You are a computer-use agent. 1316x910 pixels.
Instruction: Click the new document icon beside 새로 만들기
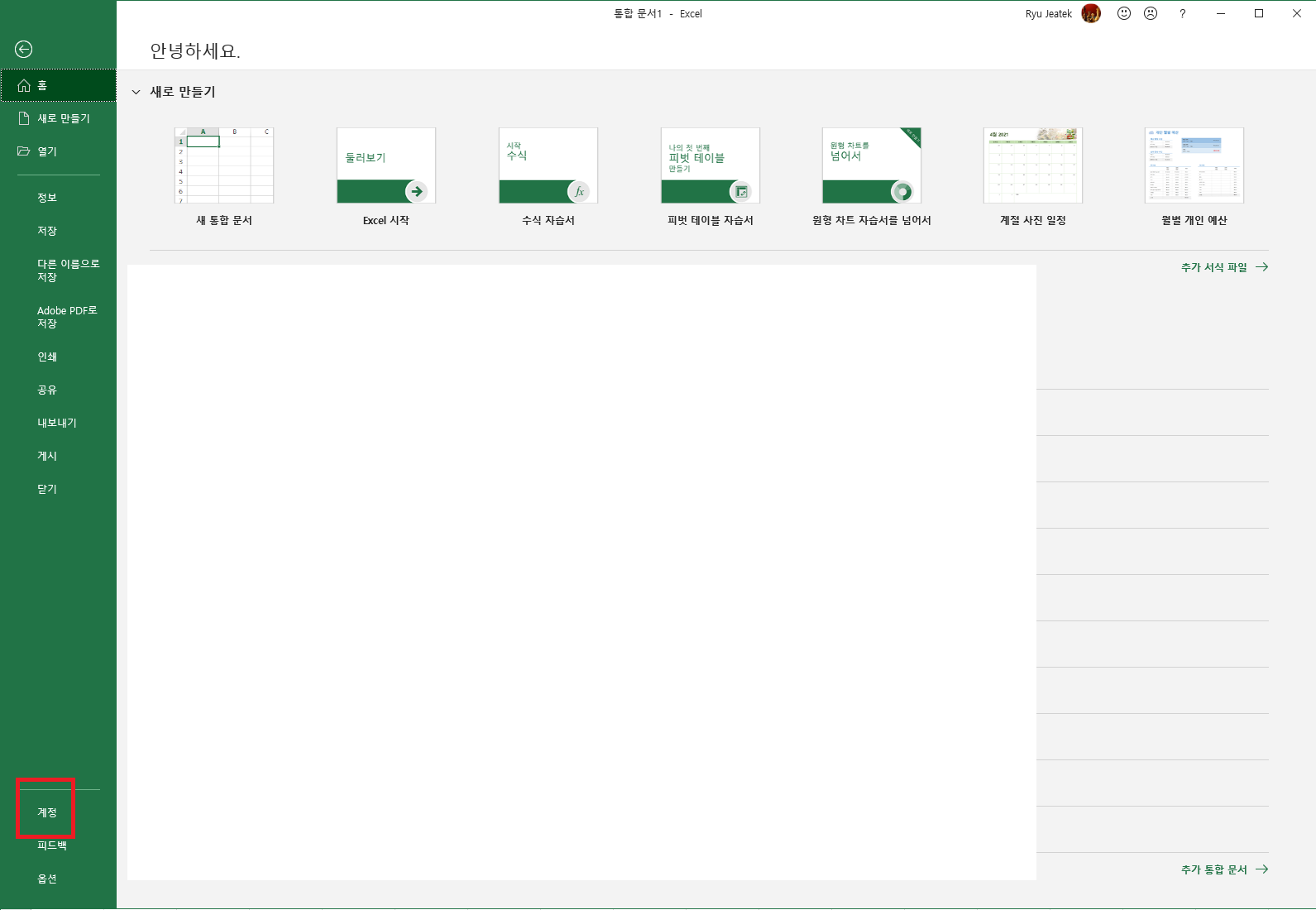tap(24, 118)
